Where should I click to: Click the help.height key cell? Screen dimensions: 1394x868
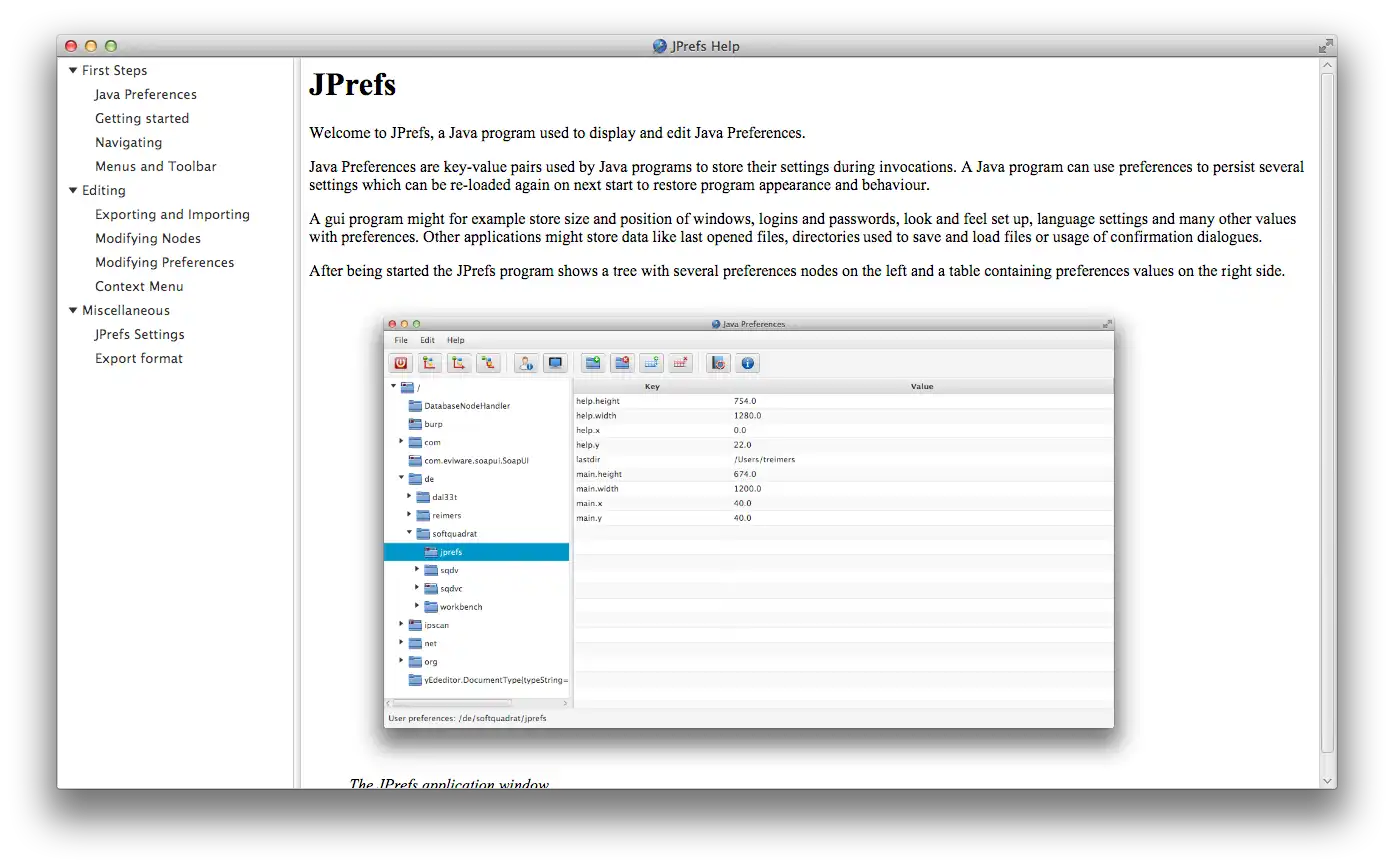[x=598, y=401]
